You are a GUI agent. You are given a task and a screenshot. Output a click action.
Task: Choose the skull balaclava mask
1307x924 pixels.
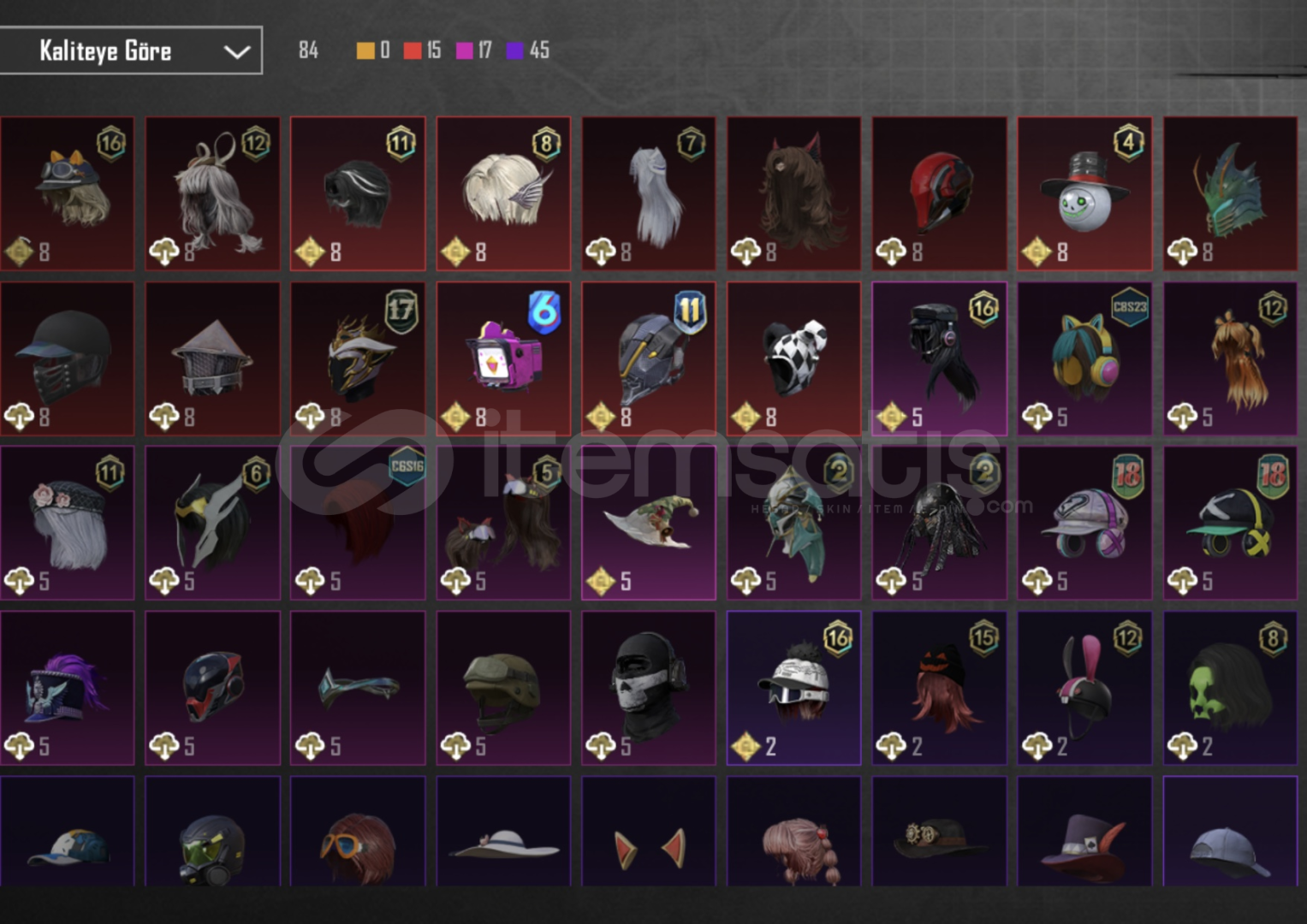(649, 688)
